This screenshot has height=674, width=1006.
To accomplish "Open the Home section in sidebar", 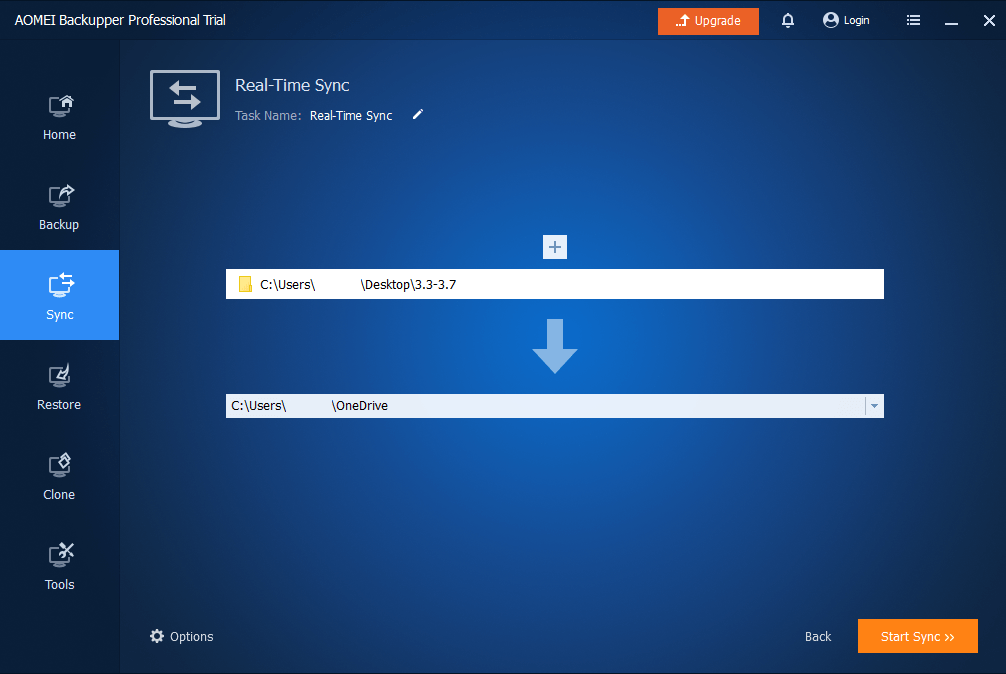I will tap(59, 116).
